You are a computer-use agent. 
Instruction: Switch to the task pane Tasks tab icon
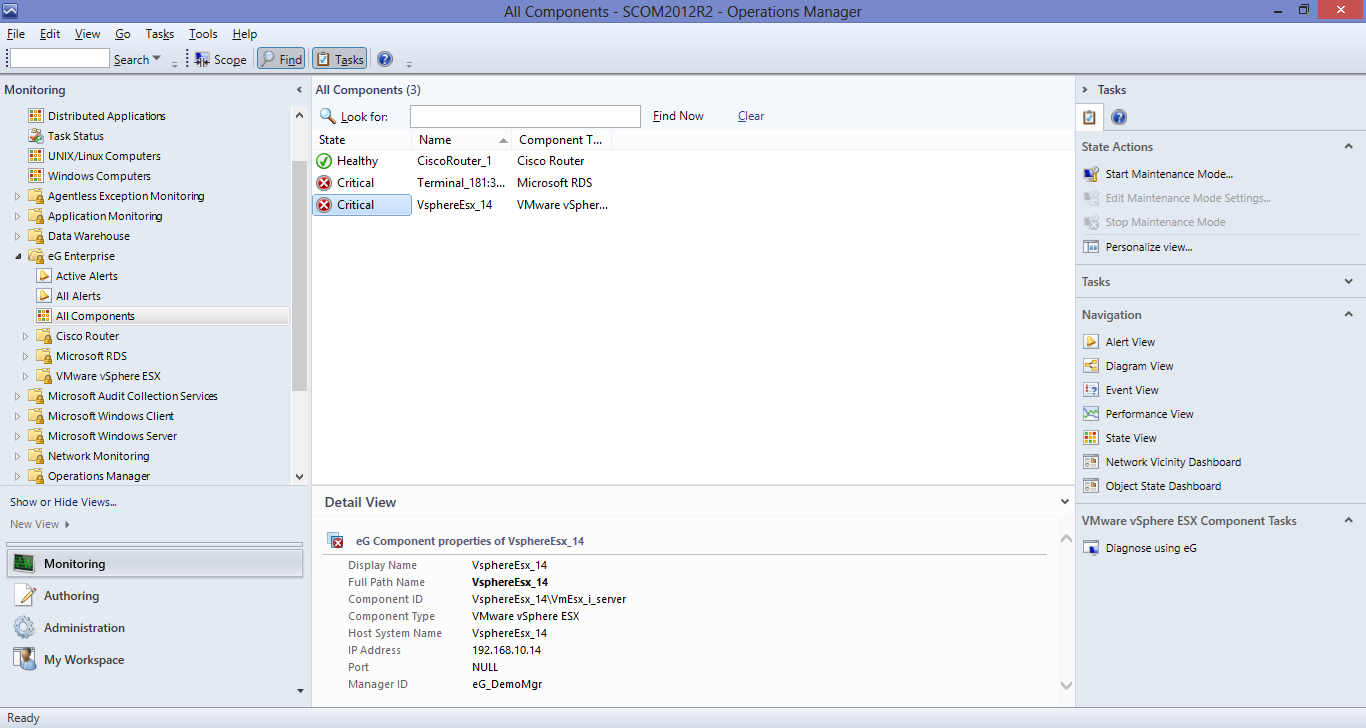tap(1090, 118)
